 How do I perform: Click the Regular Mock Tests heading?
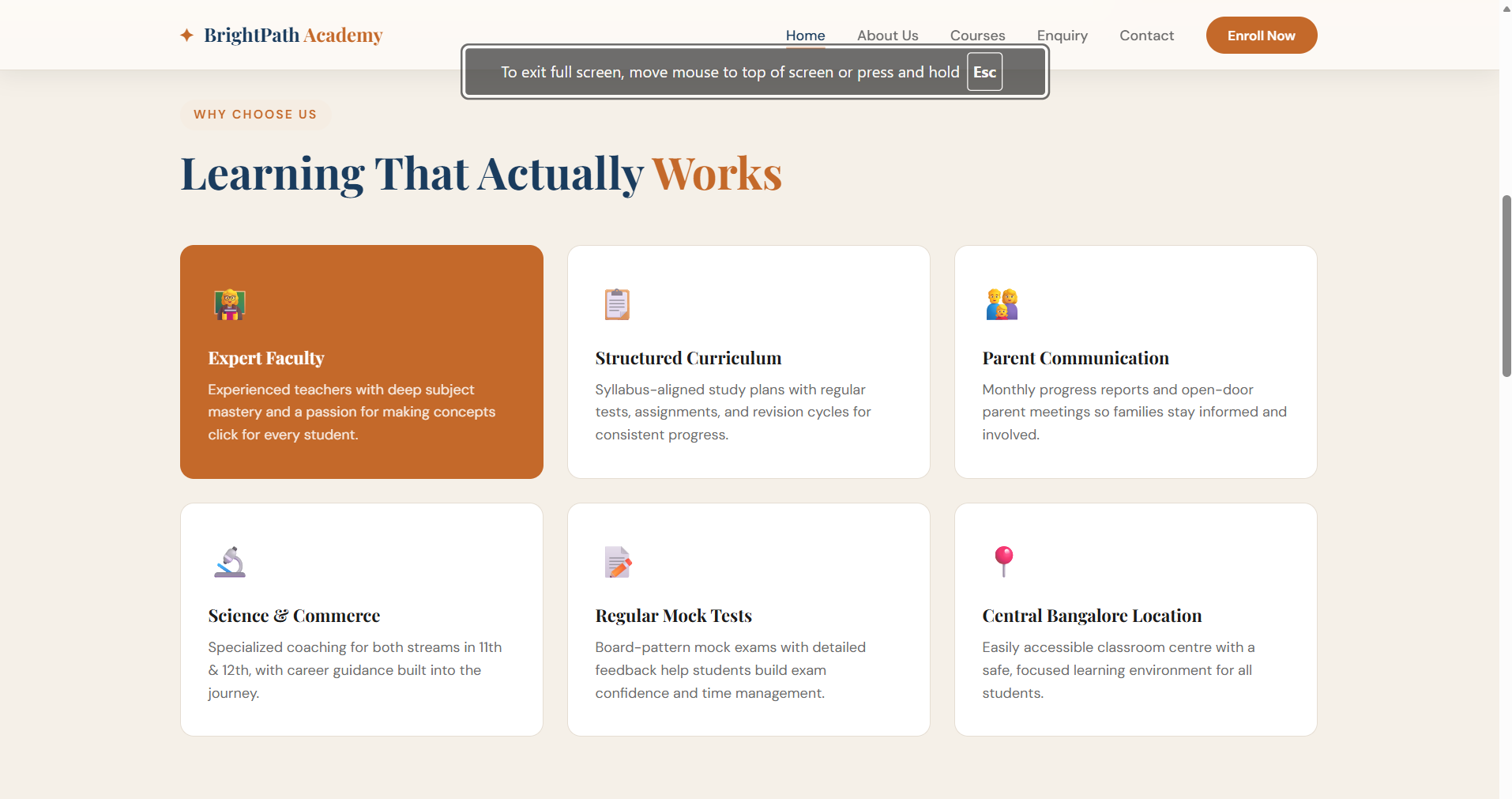(x=673, y=616)
